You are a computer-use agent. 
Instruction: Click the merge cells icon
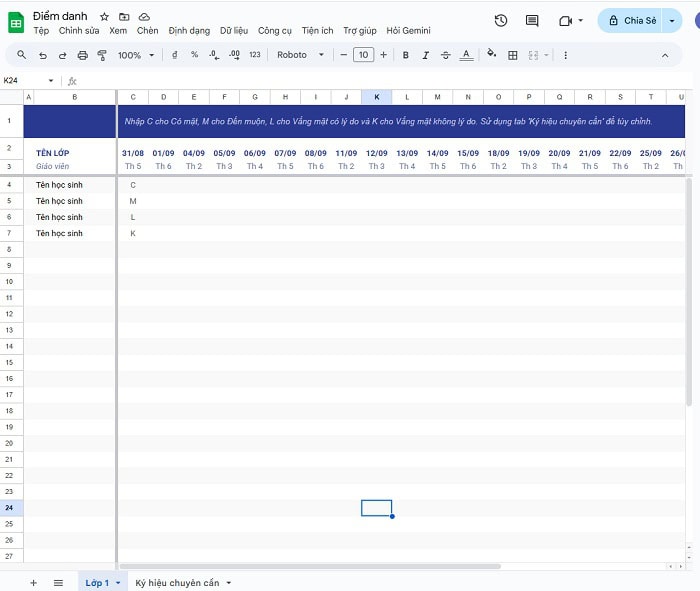coord(533,55)
